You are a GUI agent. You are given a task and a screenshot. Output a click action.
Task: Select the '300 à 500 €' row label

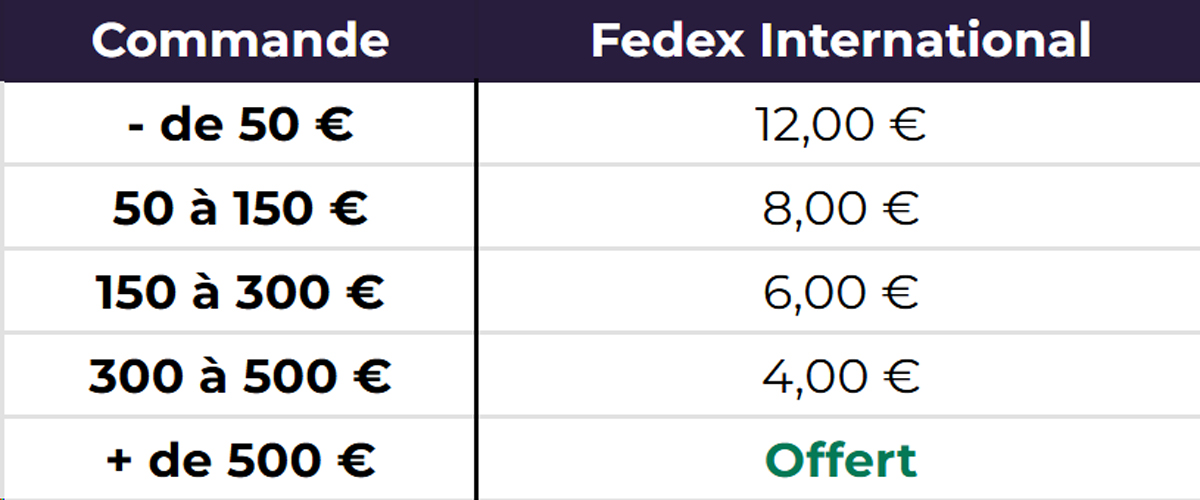pos(240,377)
